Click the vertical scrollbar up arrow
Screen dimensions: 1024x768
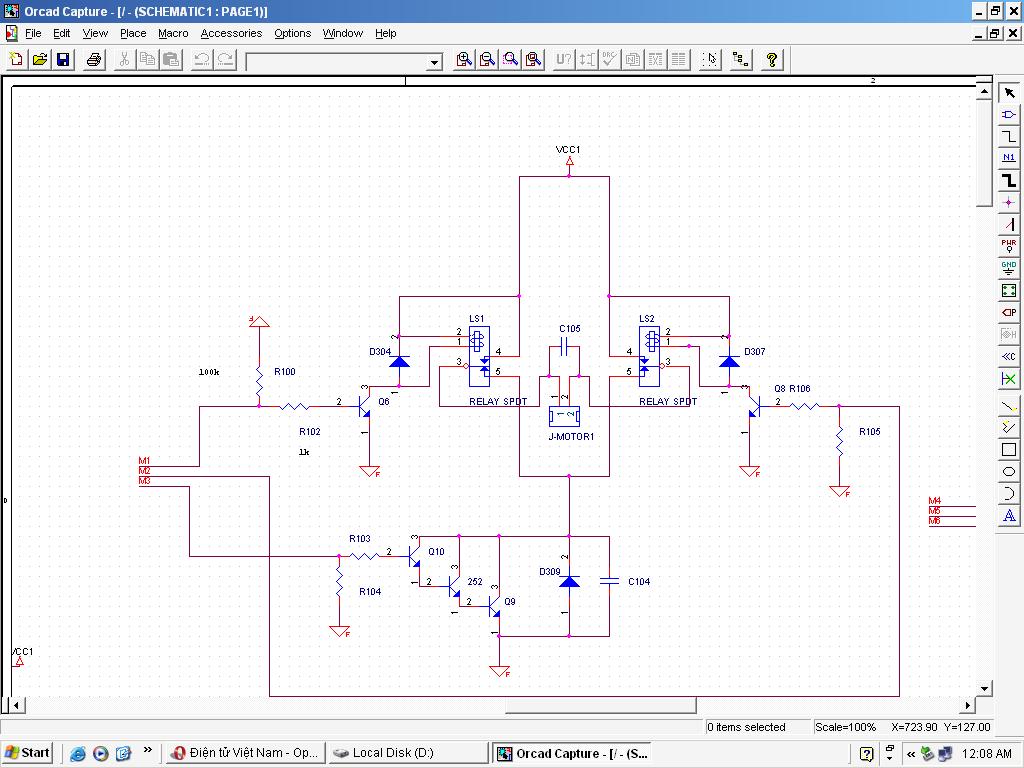[x=984, y=91]
